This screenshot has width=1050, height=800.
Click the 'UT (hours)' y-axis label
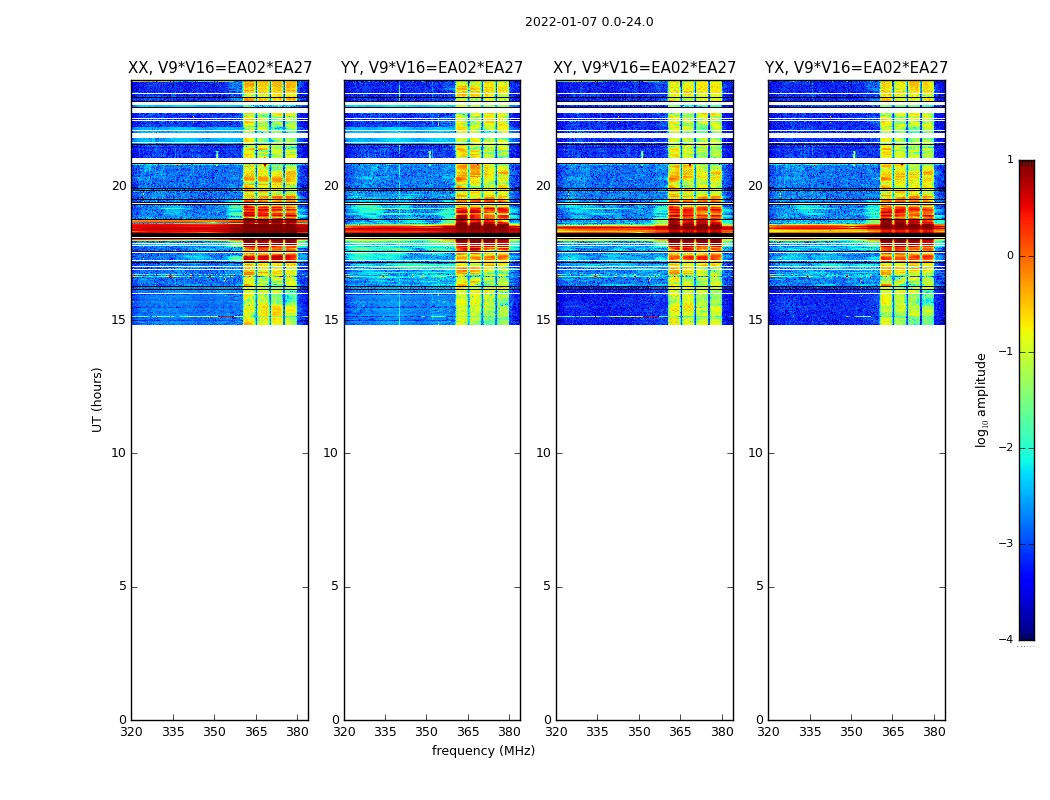(x=97, y=400)
